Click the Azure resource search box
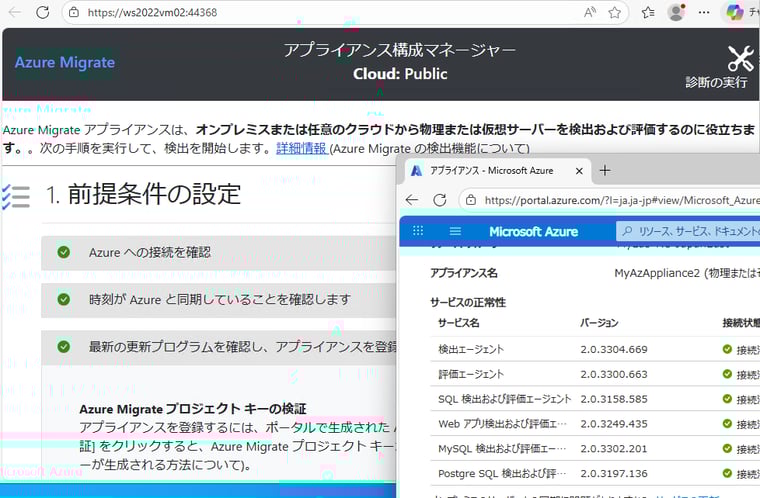 [688, 231]
